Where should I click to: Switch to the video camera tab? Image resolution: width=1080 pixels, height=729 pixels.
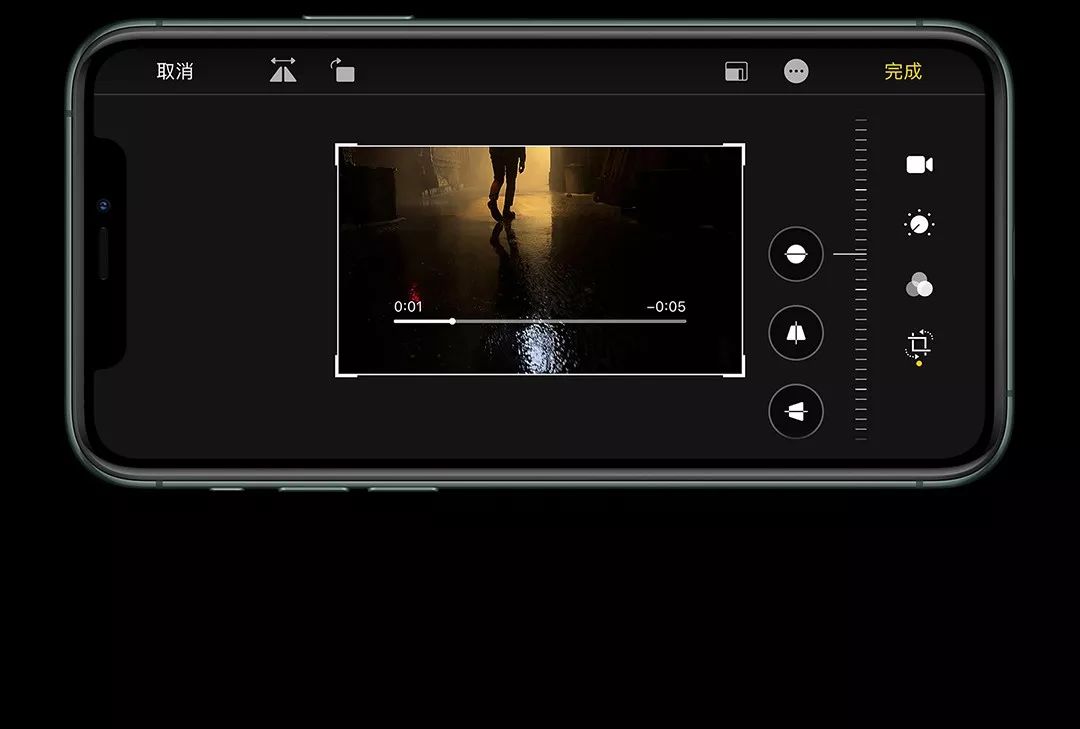919,165
